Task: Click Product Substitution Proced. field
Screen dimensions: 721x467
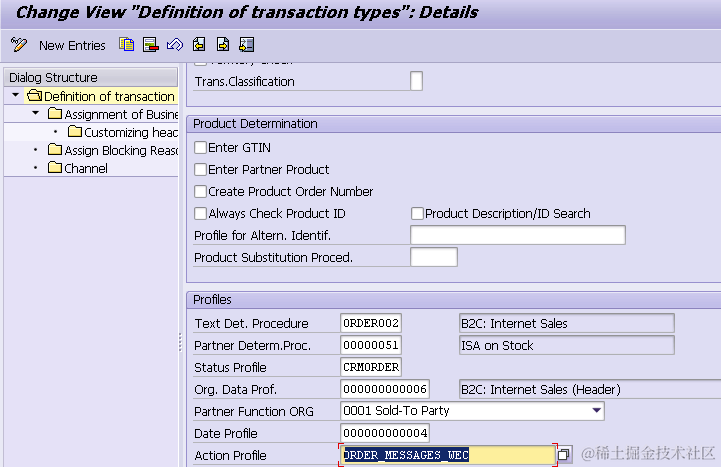Action: coord(434,257)
